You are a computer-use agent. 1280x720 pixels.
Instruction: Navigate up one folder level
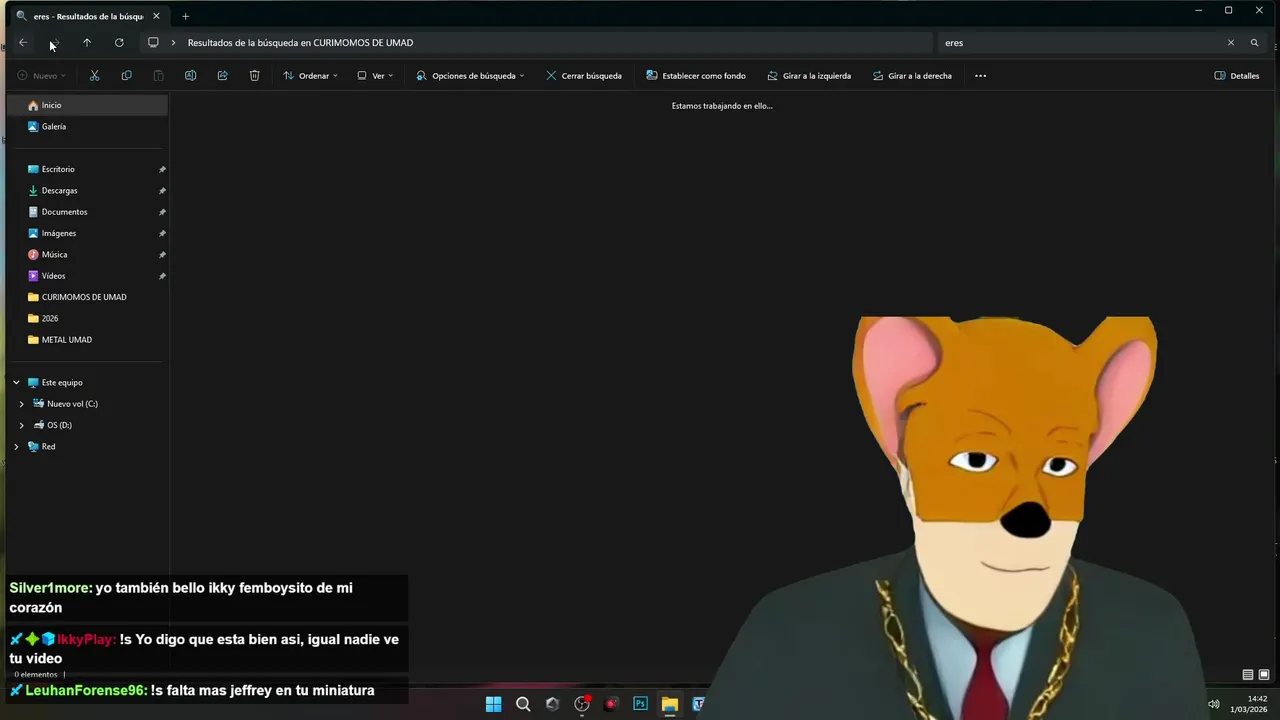[x=87, y=43]
